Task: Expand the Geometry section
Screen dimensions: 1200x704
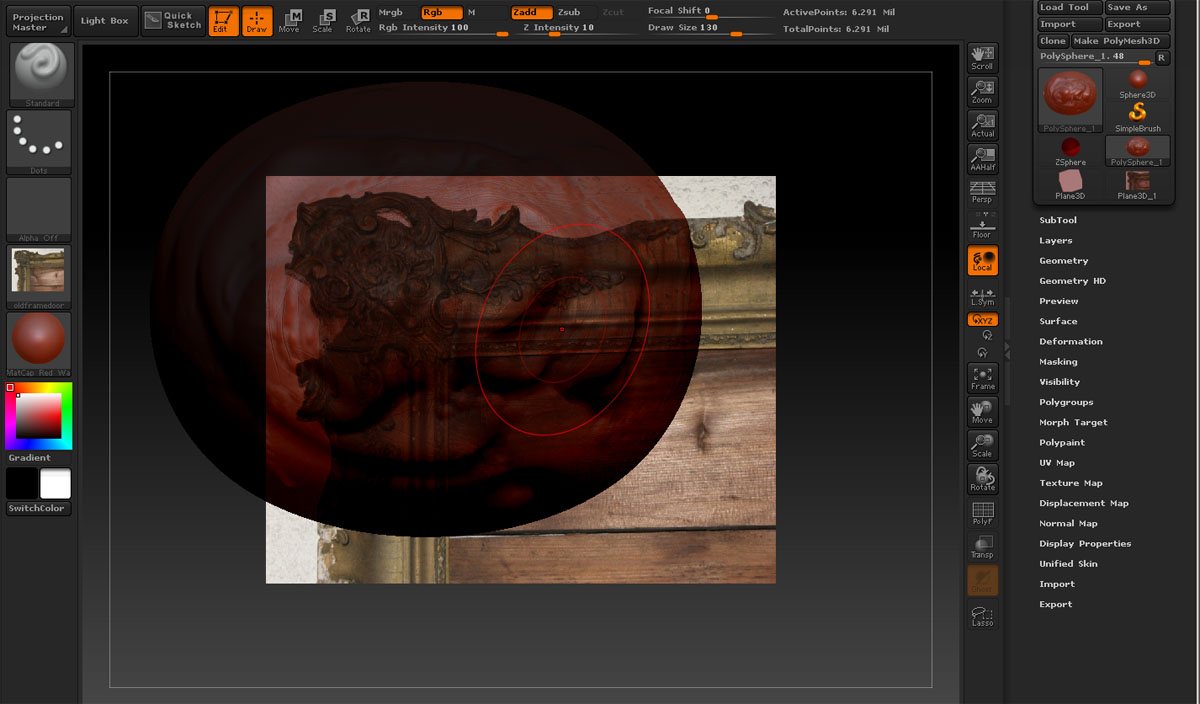Action: pyautogui.click(x=1064, y=260)
